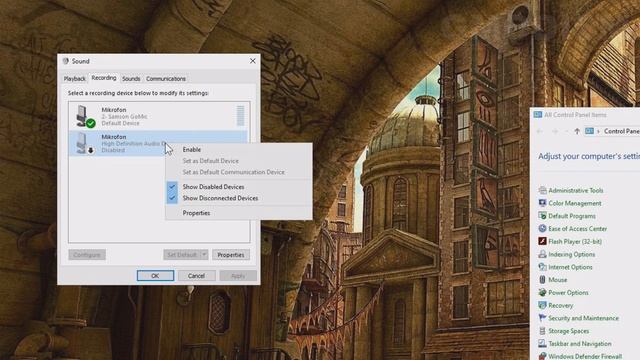
Task: Open the Security and Maintenance link
Action: pos(583,318)
